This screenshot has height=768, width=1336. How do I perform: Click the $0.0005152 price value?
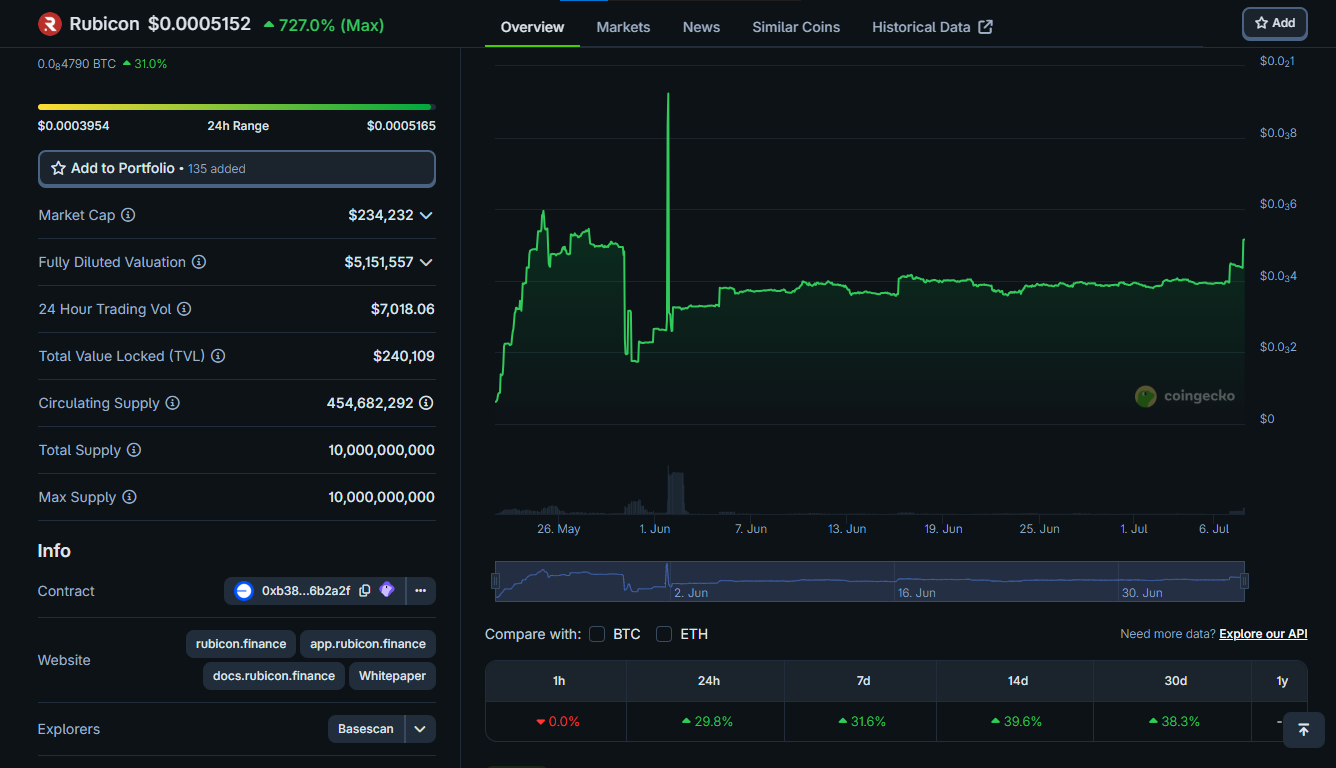(199, 24)
